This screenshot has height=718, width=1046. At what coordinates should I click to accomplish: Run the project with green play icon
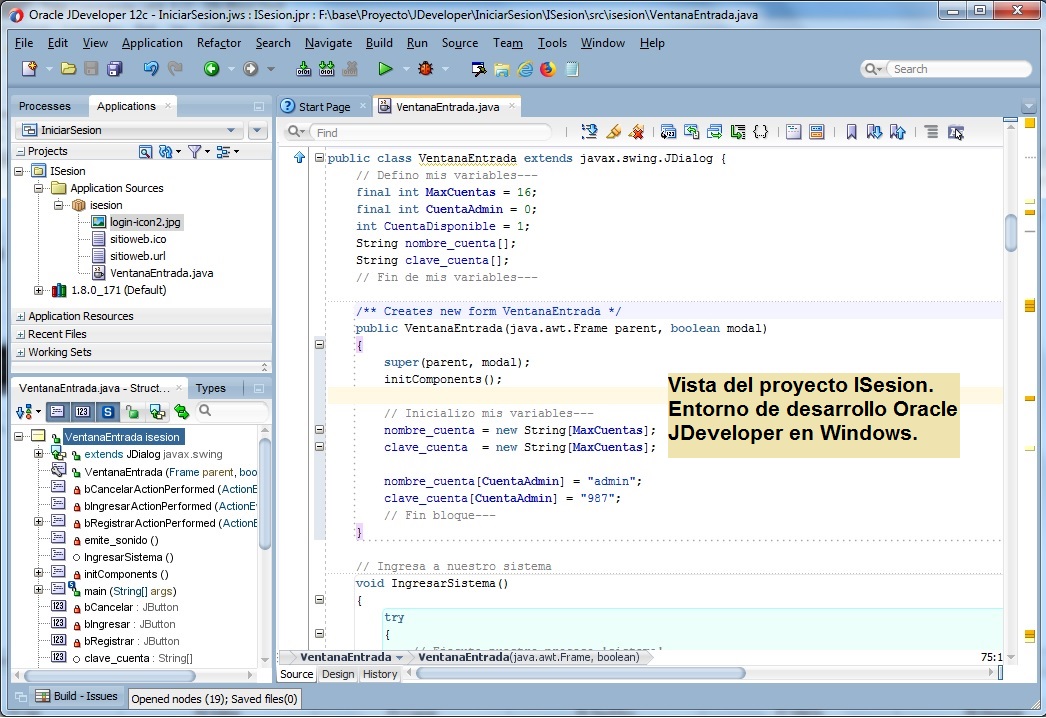[385, 69]
